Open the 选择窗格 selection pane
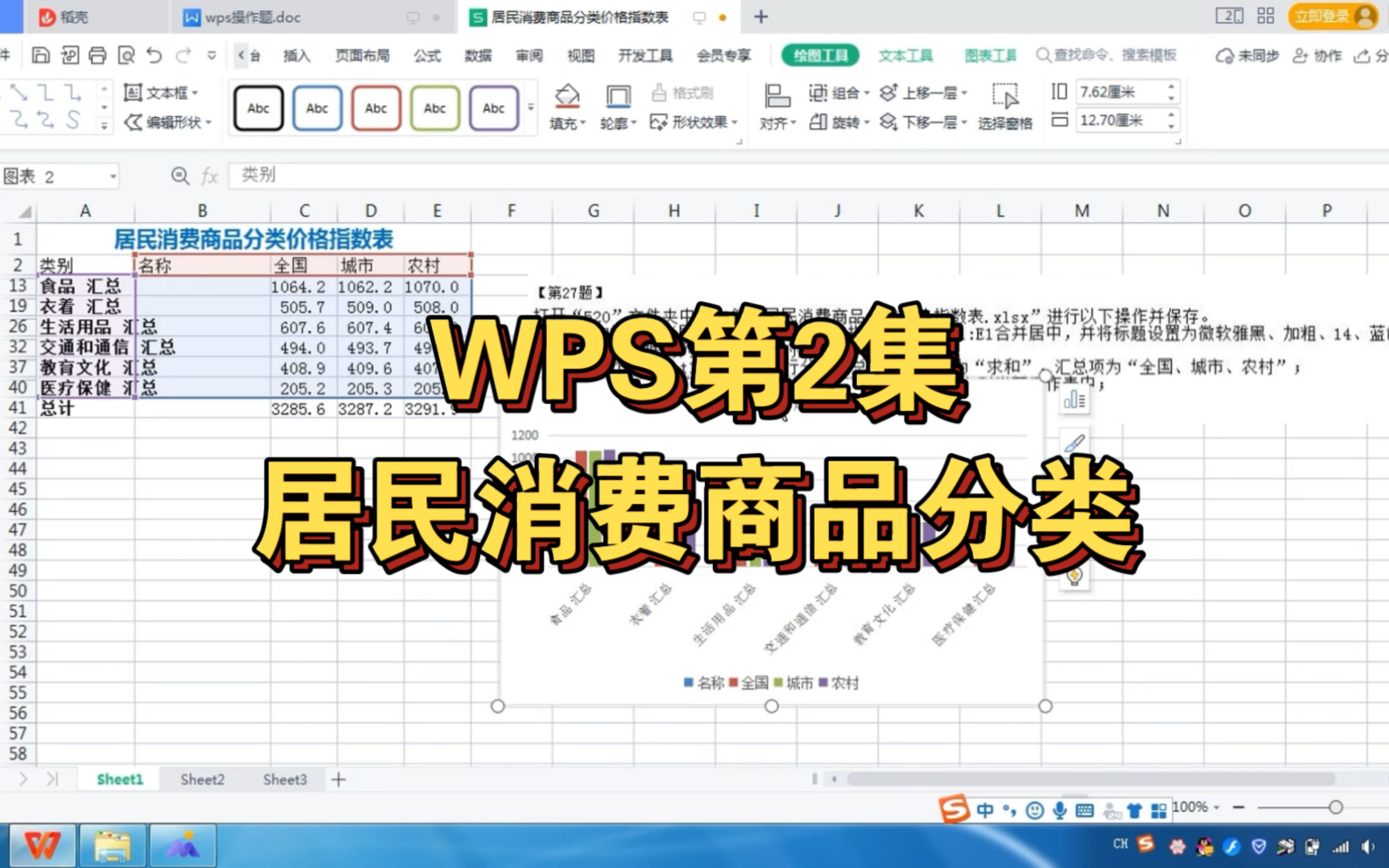The image size is (1389, 868). [1005, 107]
